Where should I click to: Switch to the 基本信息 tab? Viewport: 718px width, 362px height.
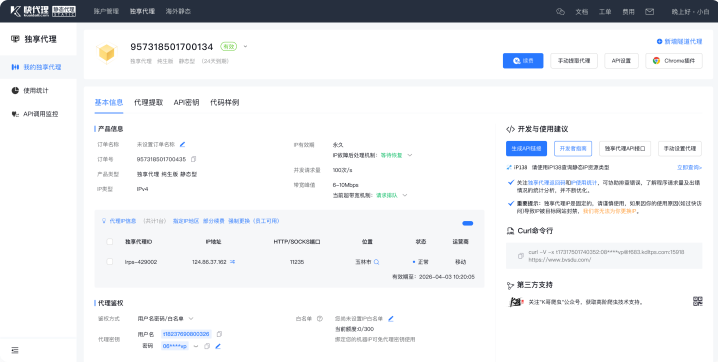(109, 103)
